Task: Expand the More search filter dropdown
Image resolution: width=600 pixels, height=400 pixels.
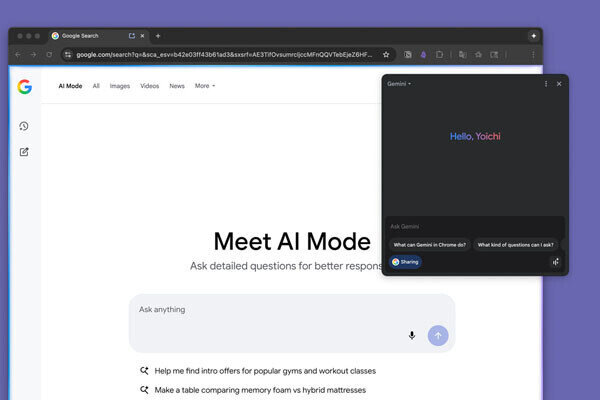Action: click(x=205, y=86)
